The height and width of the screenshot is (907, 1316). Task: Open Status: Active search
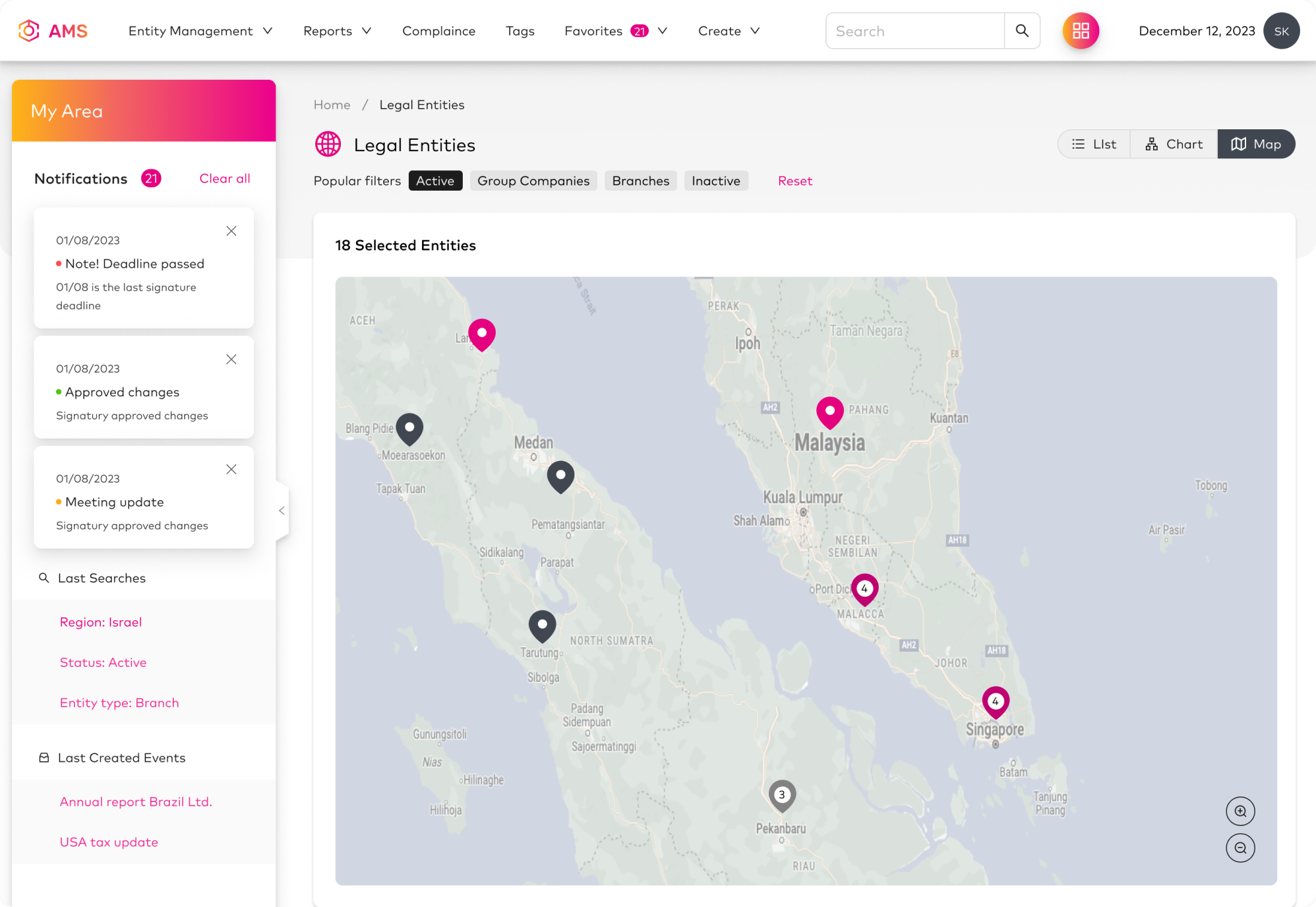tap(104, 662)
